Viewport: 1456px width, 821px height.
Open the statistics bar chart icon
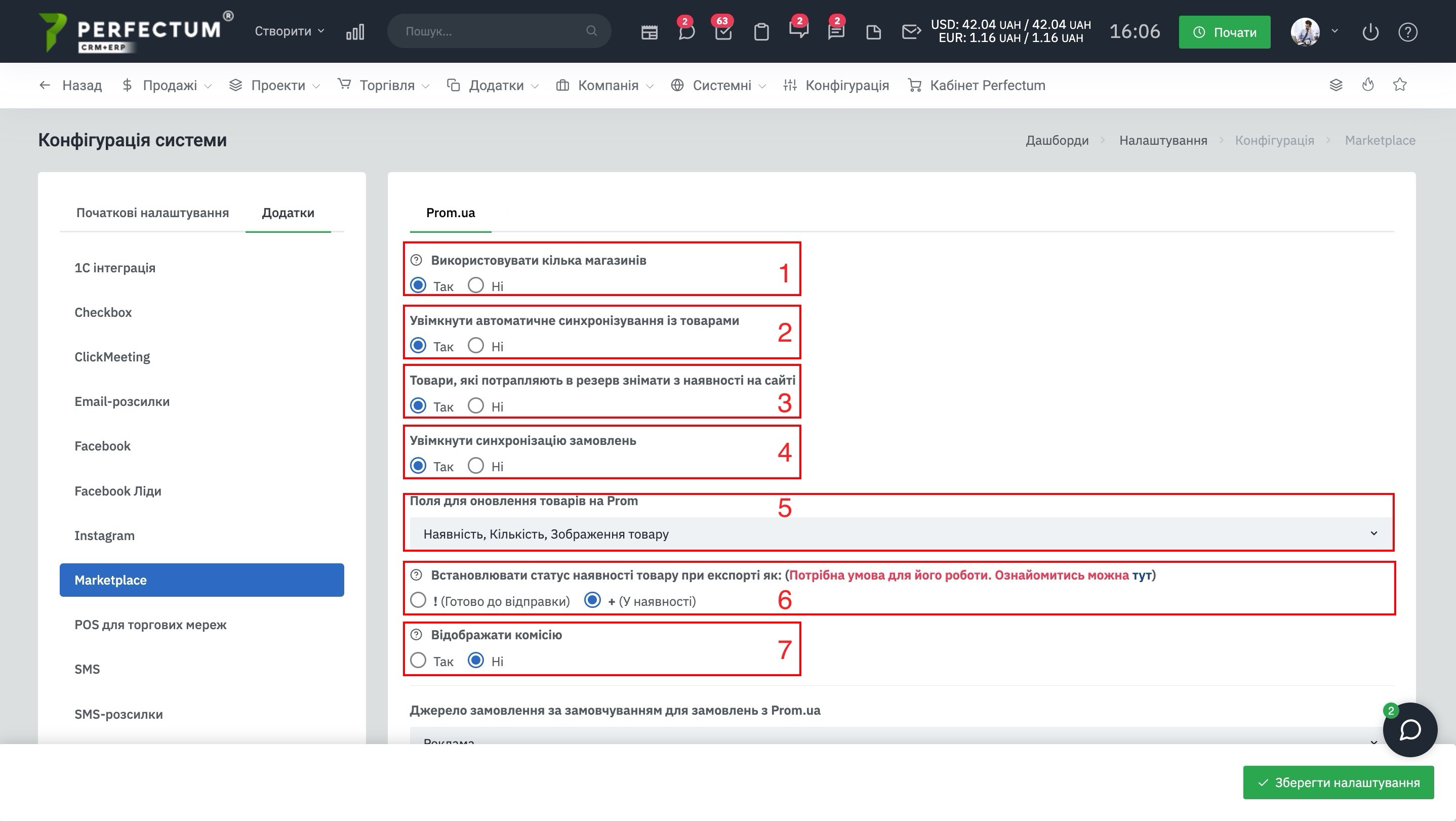tap(355, 32)
